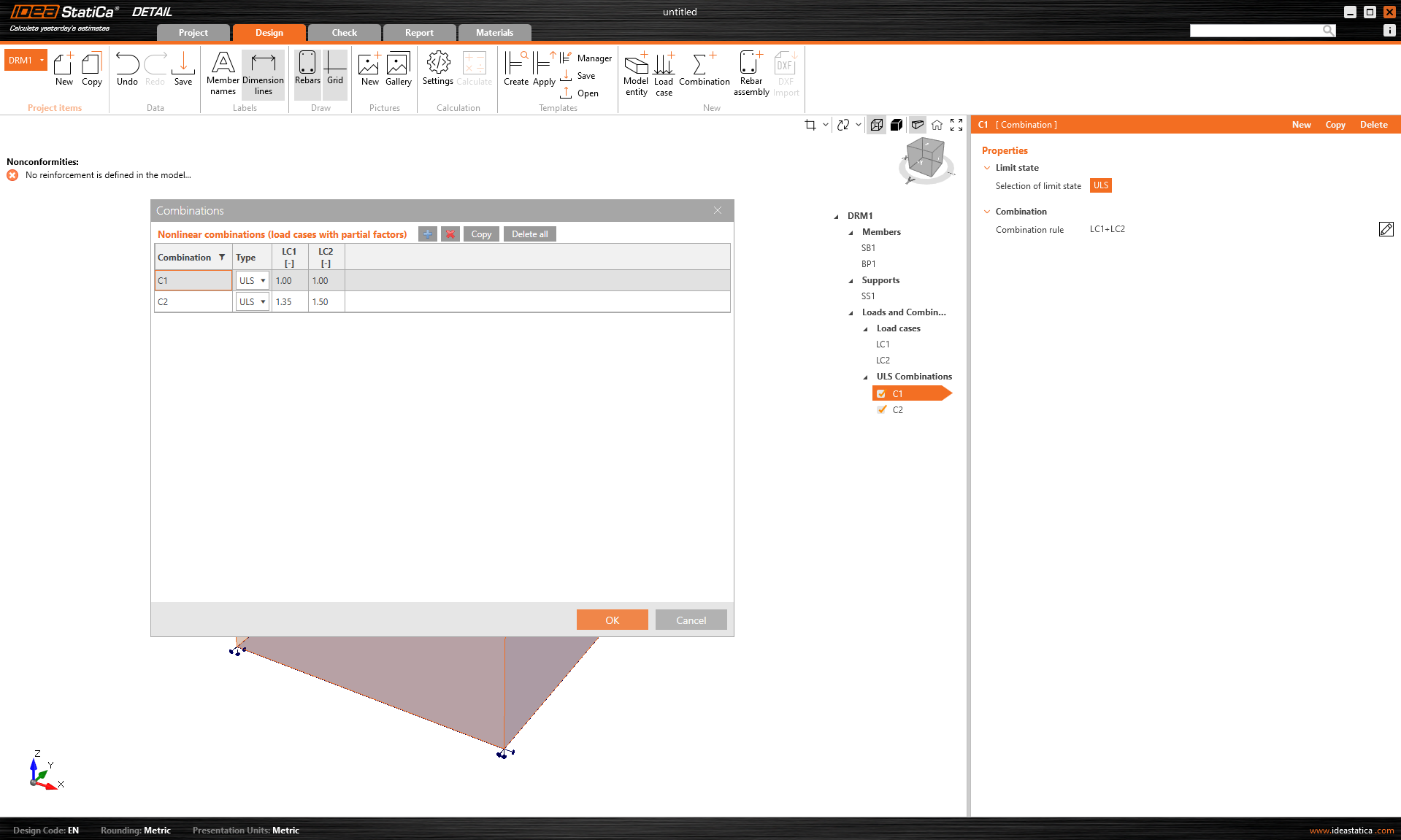The height and width of the screenshot is (840, 1401).
Task: Click the crop view icon
Action: [810, 125]
